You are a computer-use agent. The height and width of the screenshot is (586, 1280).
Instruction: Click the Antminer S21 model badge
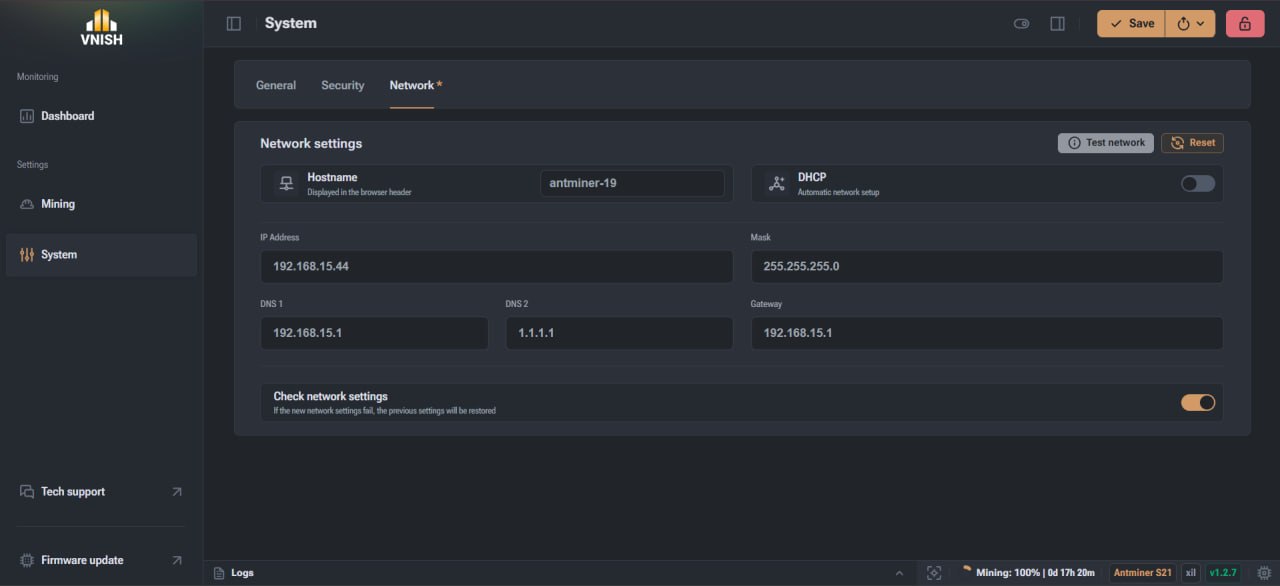click(1142, 573)
